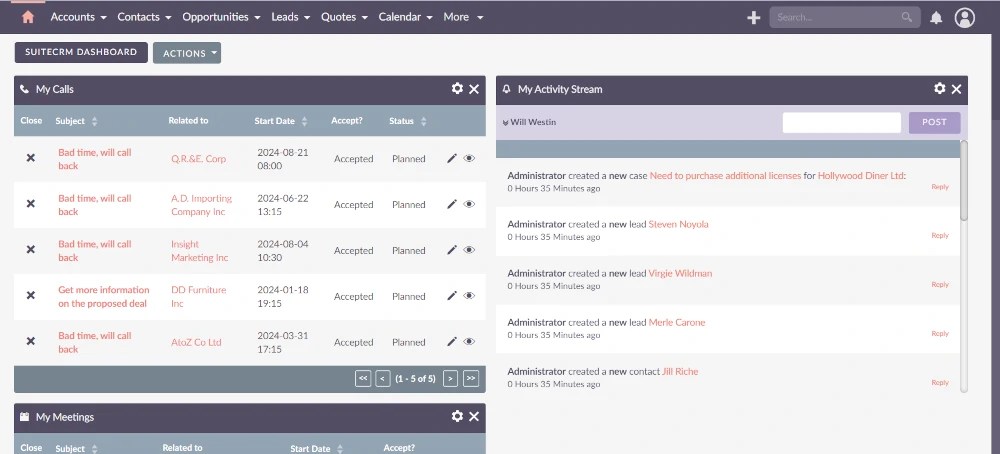Remove the My Meetings dashlet
This screenshot has height=454, width=1000.
474,417
